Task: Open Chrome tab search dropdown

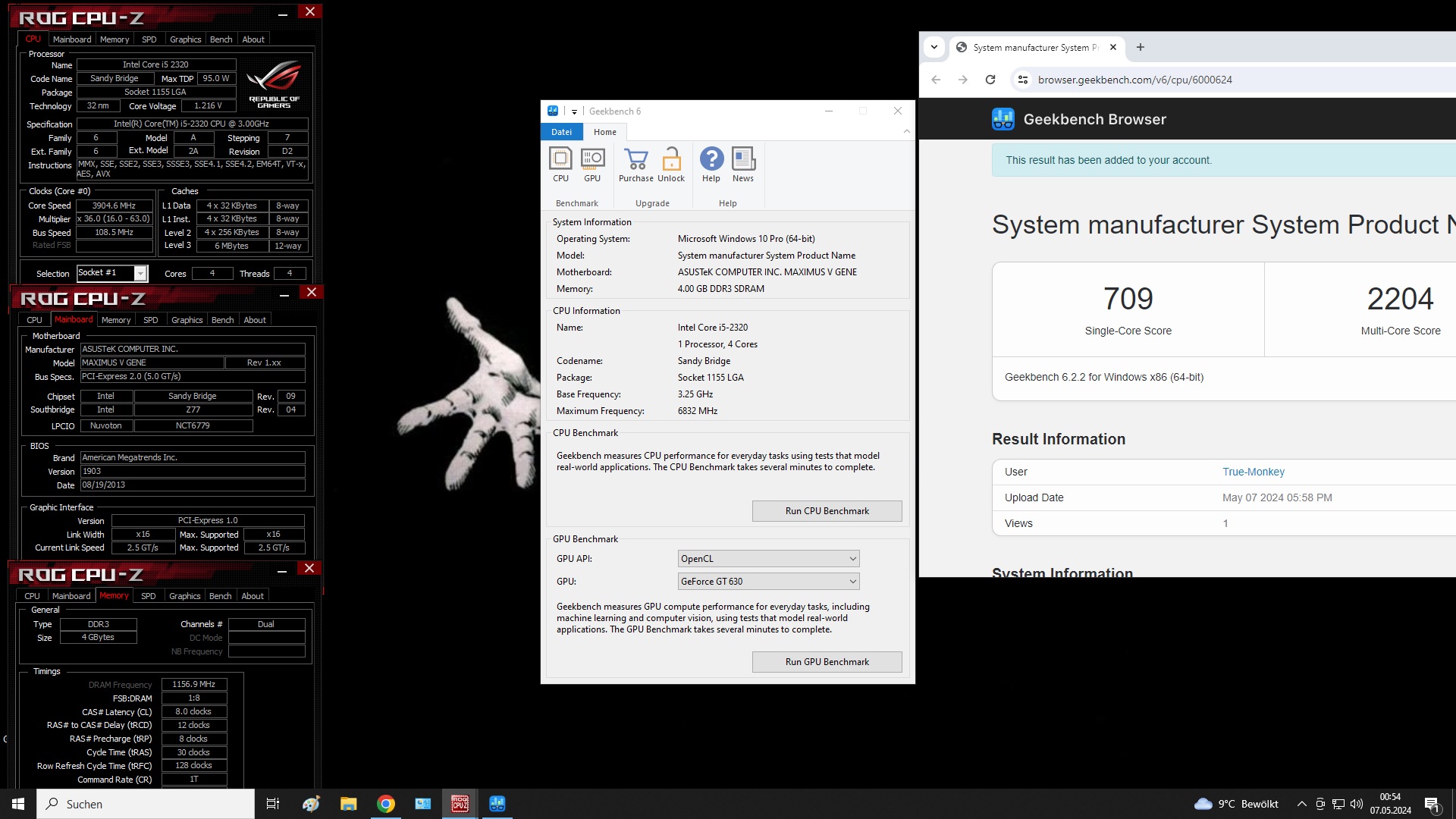Action: [934, 47]
